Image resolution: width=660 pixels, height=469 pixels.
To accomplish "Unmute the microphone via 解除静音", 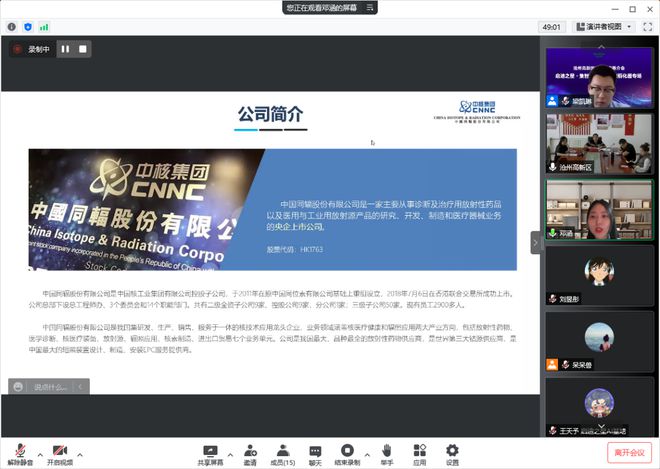I will 20,454.
